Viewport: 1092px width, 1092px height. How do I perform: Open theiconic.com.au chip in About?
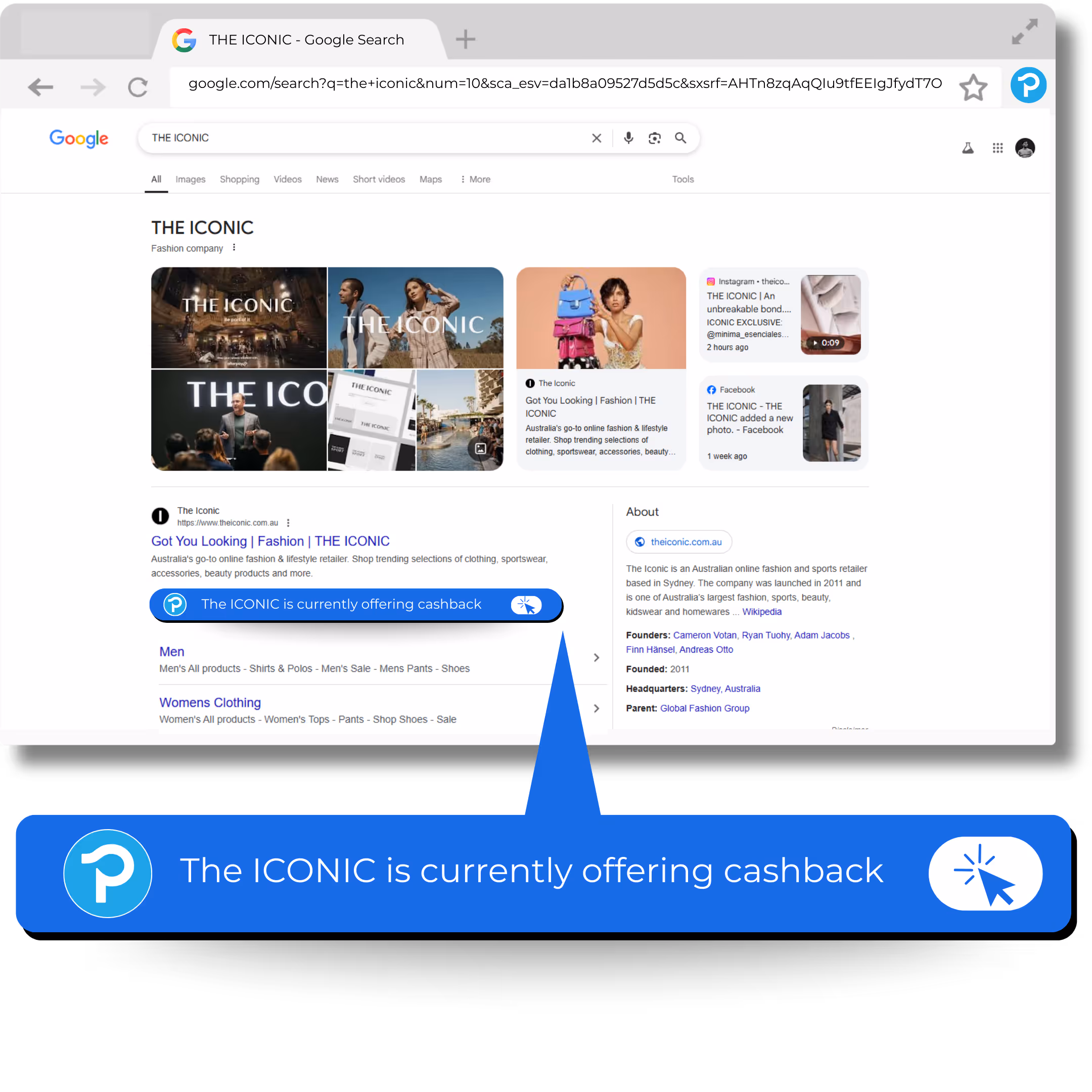(679, 541)
